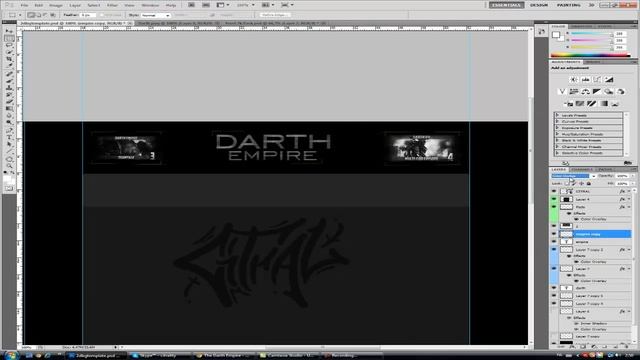Add a Color Balance adjustment

point(585,91)
